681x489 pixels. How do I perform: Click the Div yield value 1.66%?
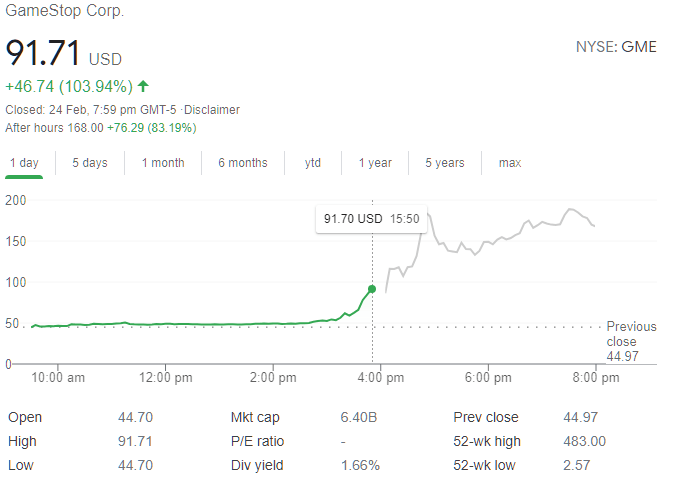360,465
